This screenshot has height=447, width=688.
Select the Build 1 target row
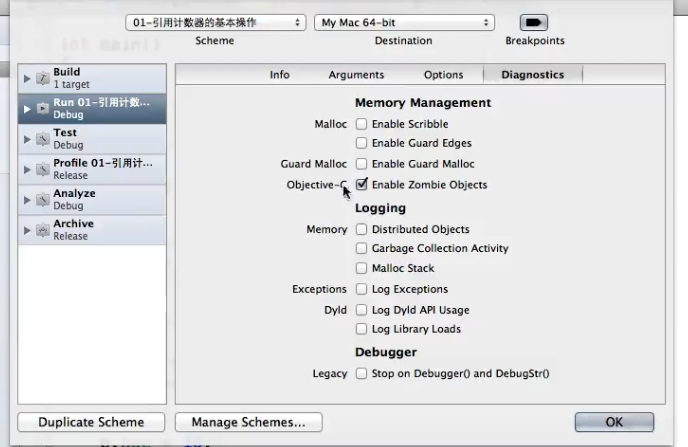(92, 78)
